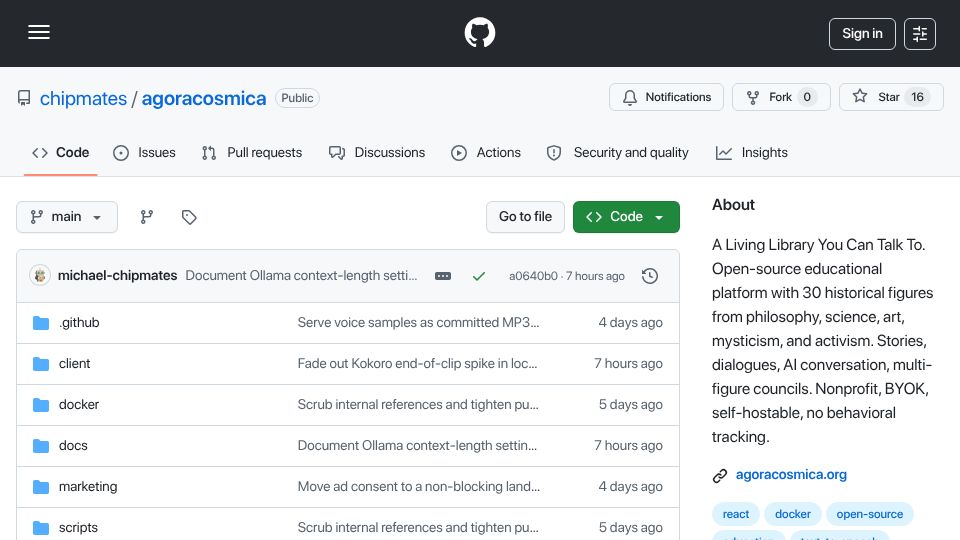960x540 pixels.
Task: Star the agoracosmica repository
Action: click(x=891, y=97)
